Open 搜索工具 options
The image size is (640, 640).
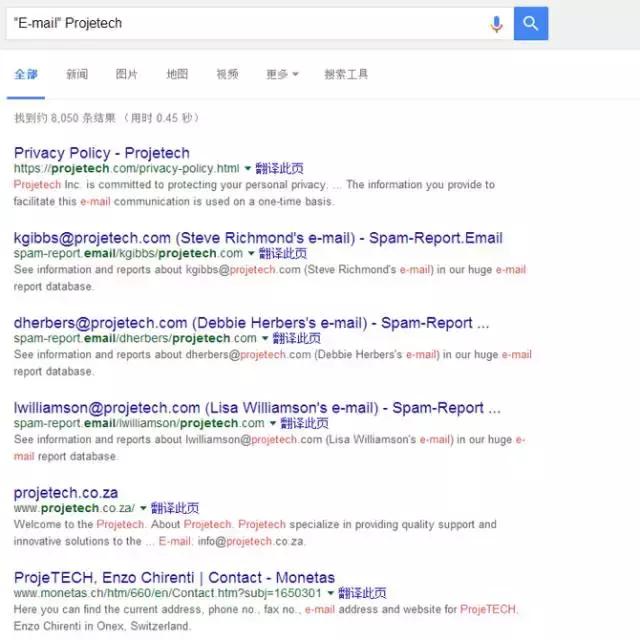coord(346,74)
